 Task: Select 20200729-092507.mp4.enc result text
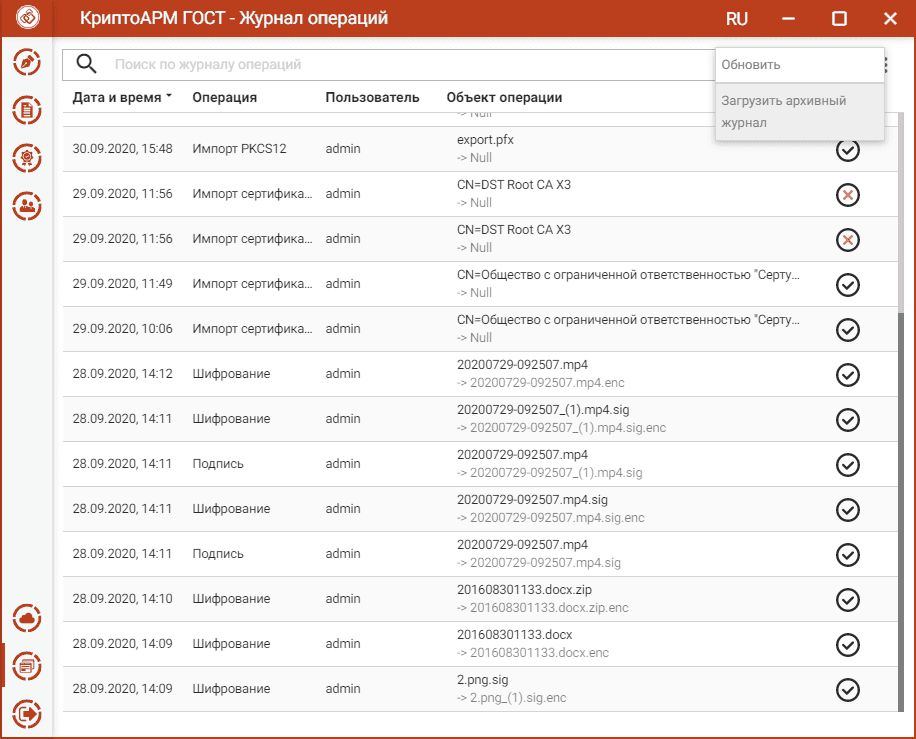[x=547, y=383]
